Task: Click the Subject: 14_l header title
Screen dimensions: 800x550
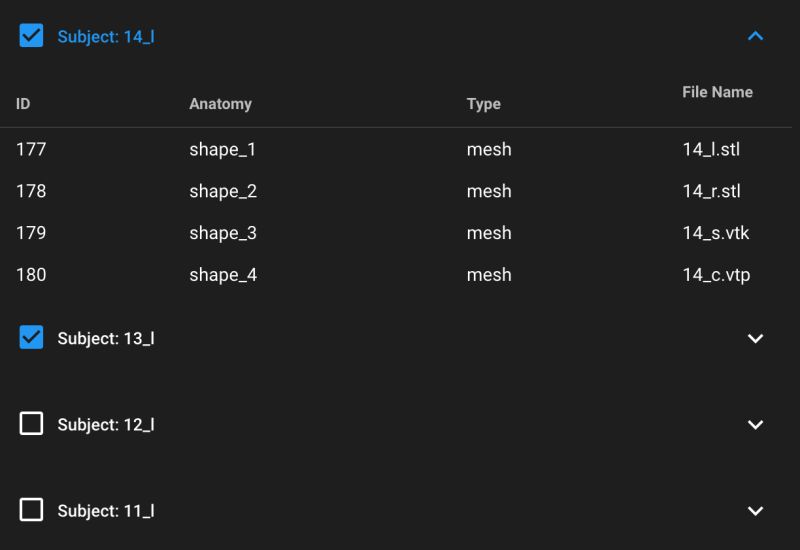Action: (x=106, y=37)
